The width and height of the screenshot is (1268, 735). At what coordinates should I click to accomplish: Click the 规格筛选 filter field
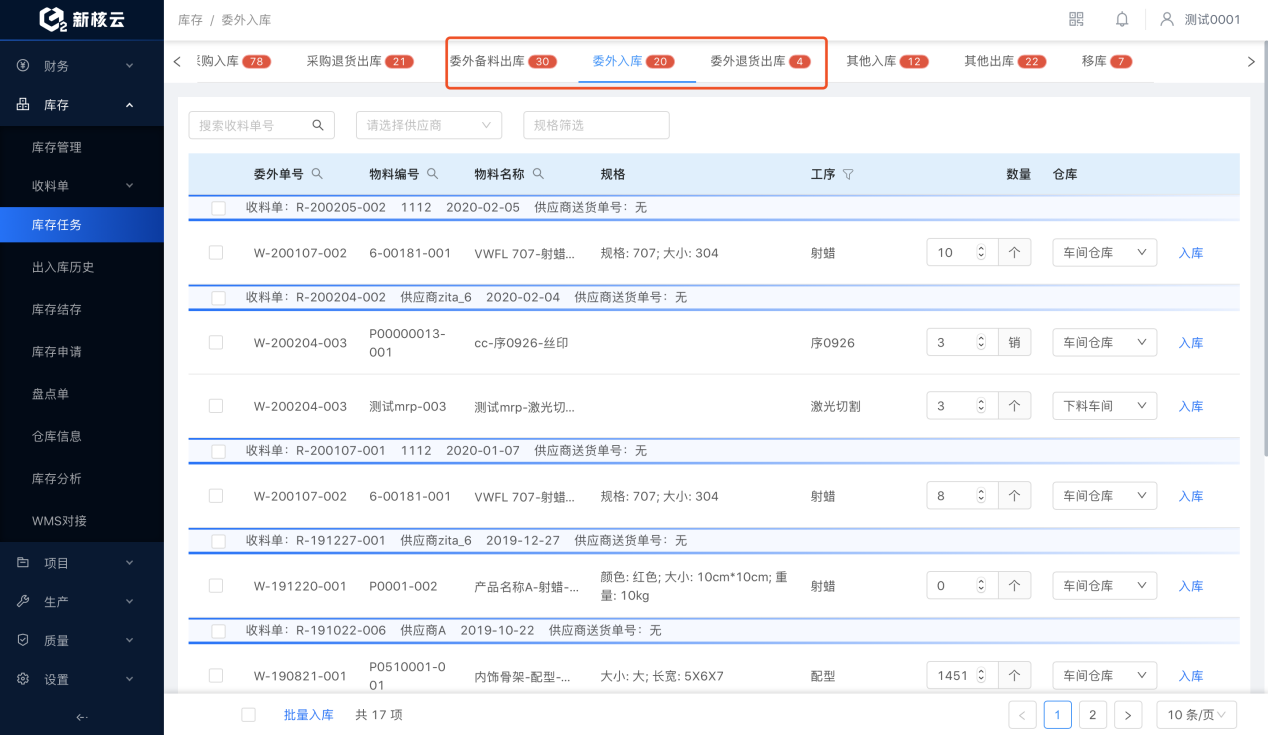tap(596, 125)
